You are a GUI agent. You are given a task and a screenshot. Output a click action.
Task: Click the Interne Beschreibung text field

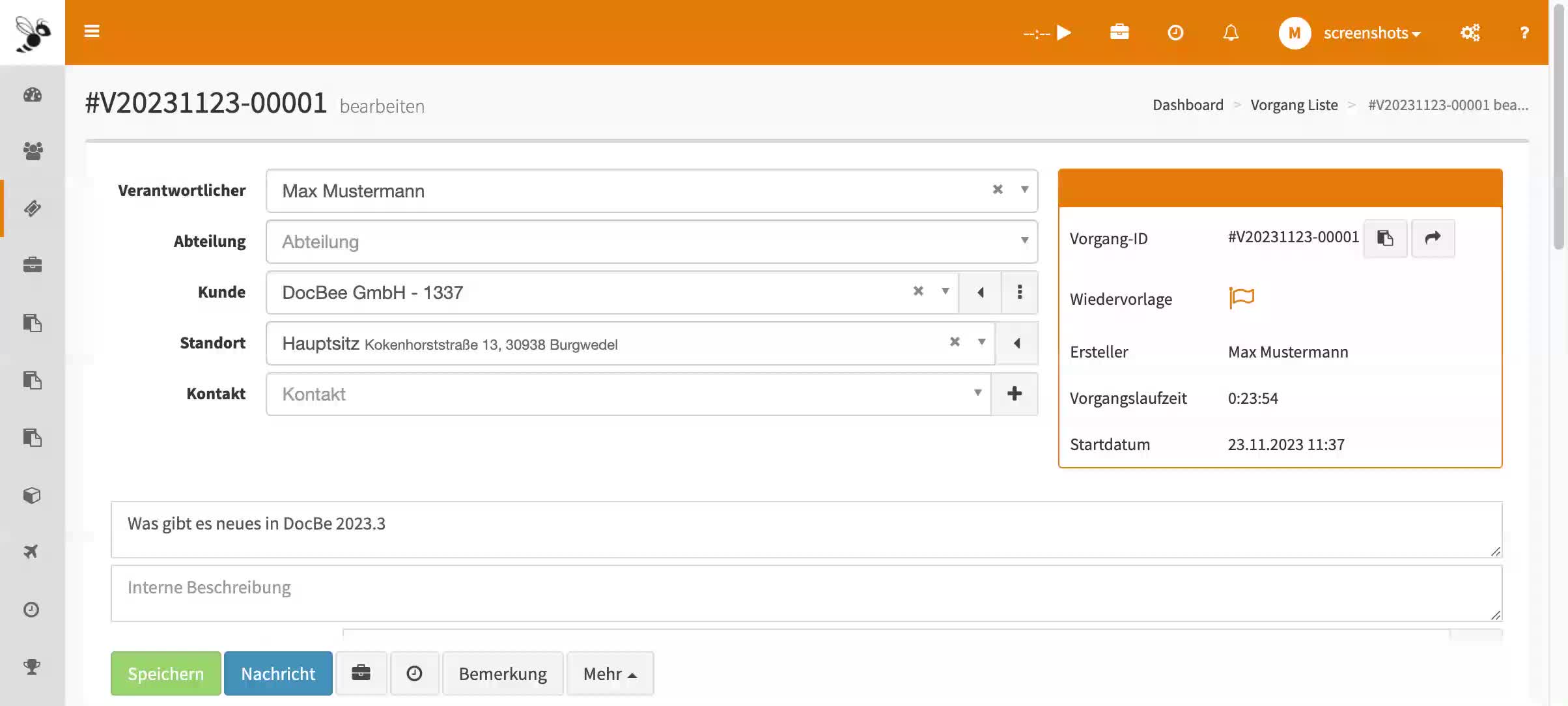806,593
